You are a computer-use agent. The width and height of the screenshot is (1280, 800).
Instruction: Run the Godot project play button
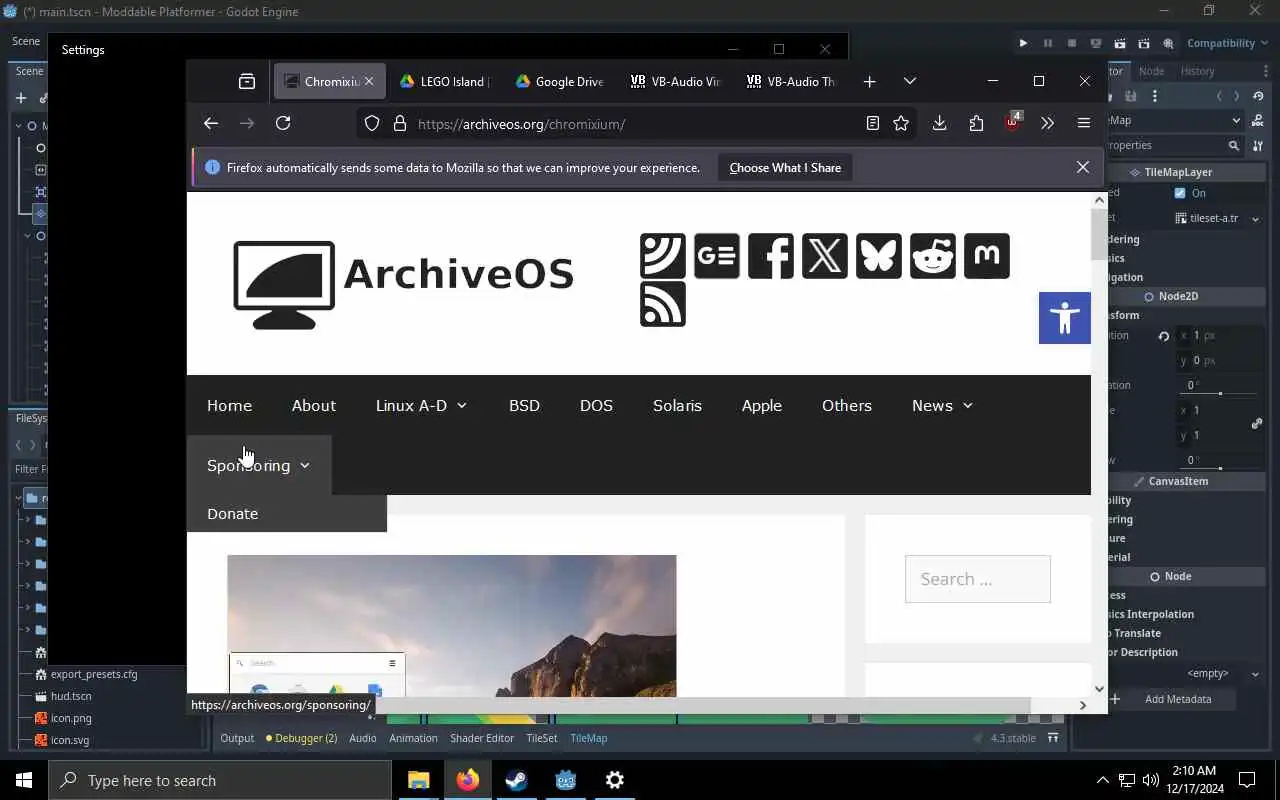point(1023,43)
